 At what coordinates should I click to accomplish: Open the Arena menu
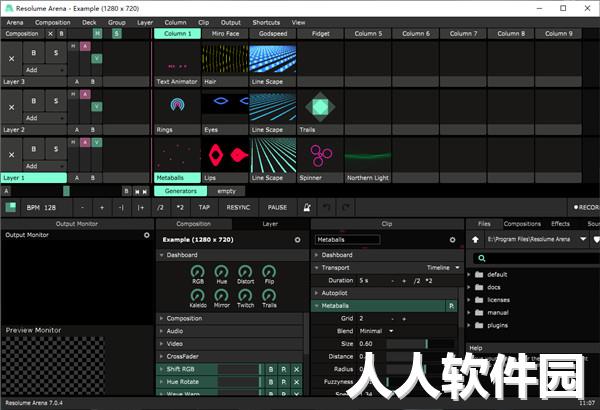15,23
